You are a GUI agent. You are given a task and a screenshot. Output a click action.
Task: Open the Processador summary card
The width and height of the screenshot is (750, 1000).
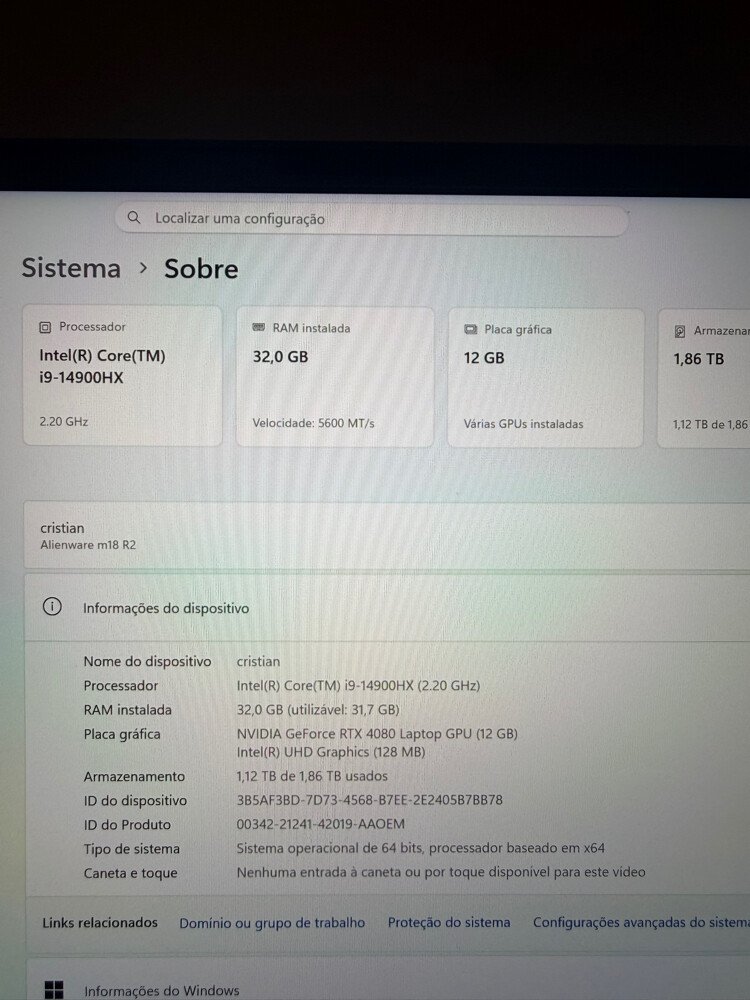pyautogui.click(x=122, y=375)
